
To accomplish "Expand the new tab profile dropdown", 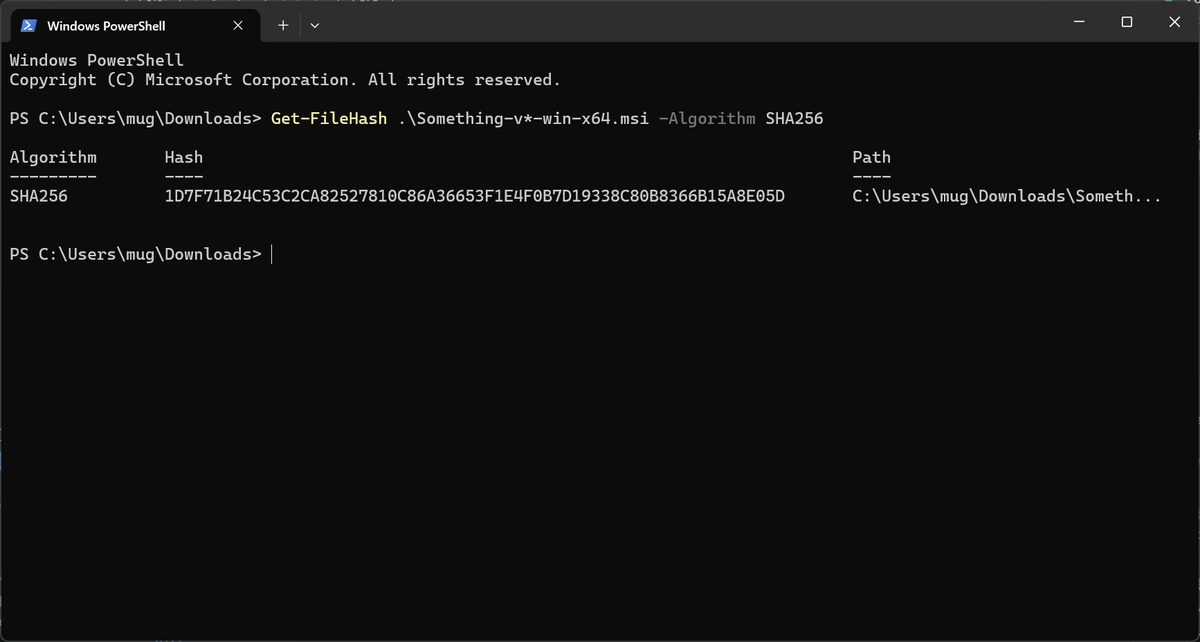I will [315, 25].
